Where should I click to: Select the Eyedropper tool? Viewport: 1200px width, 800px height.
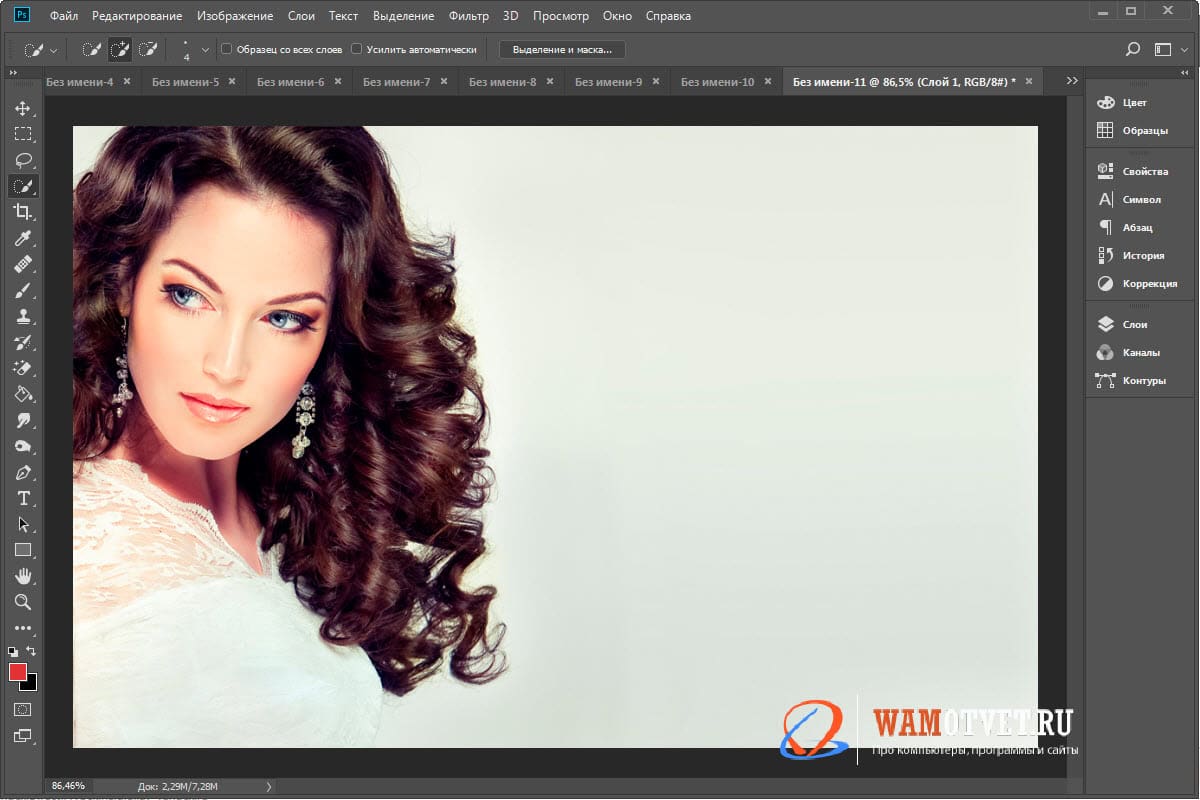22,238
